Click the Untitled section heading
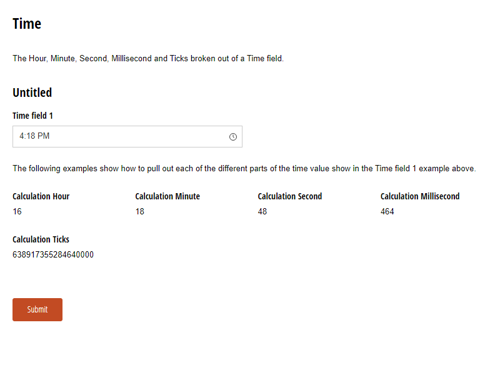 32,92
